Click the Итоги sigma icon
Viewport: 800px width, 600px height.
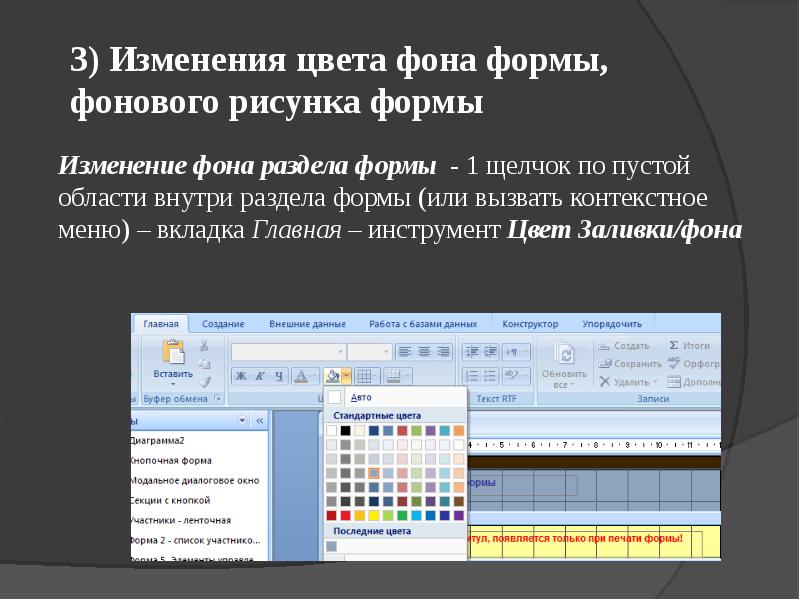coord(674,346)
